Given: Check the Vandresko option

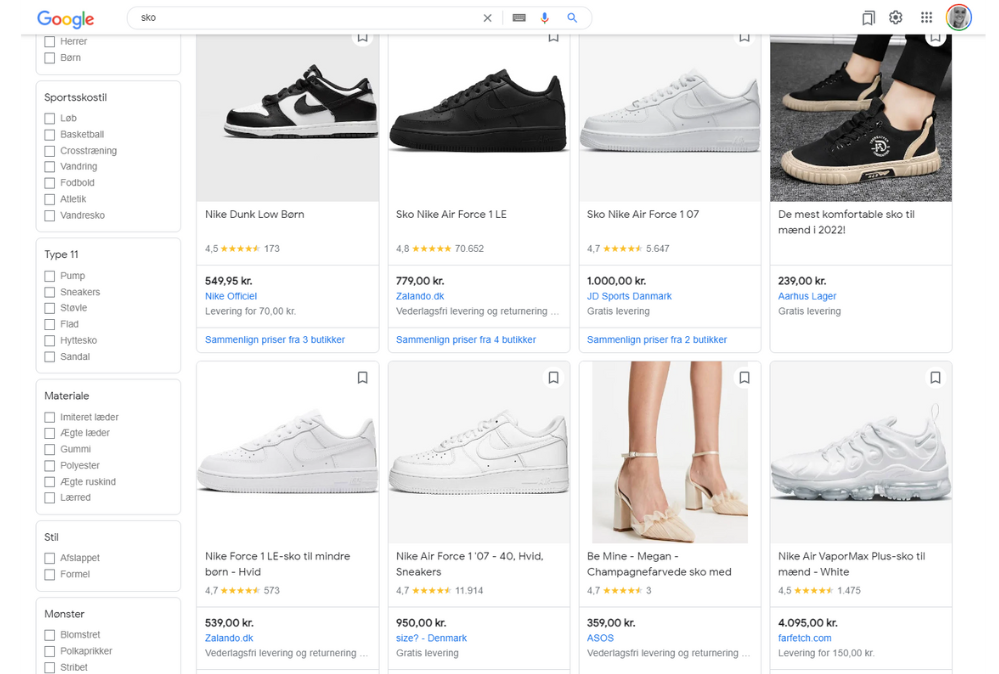Looking at the screenshot, I should click(x=50, y=216).
